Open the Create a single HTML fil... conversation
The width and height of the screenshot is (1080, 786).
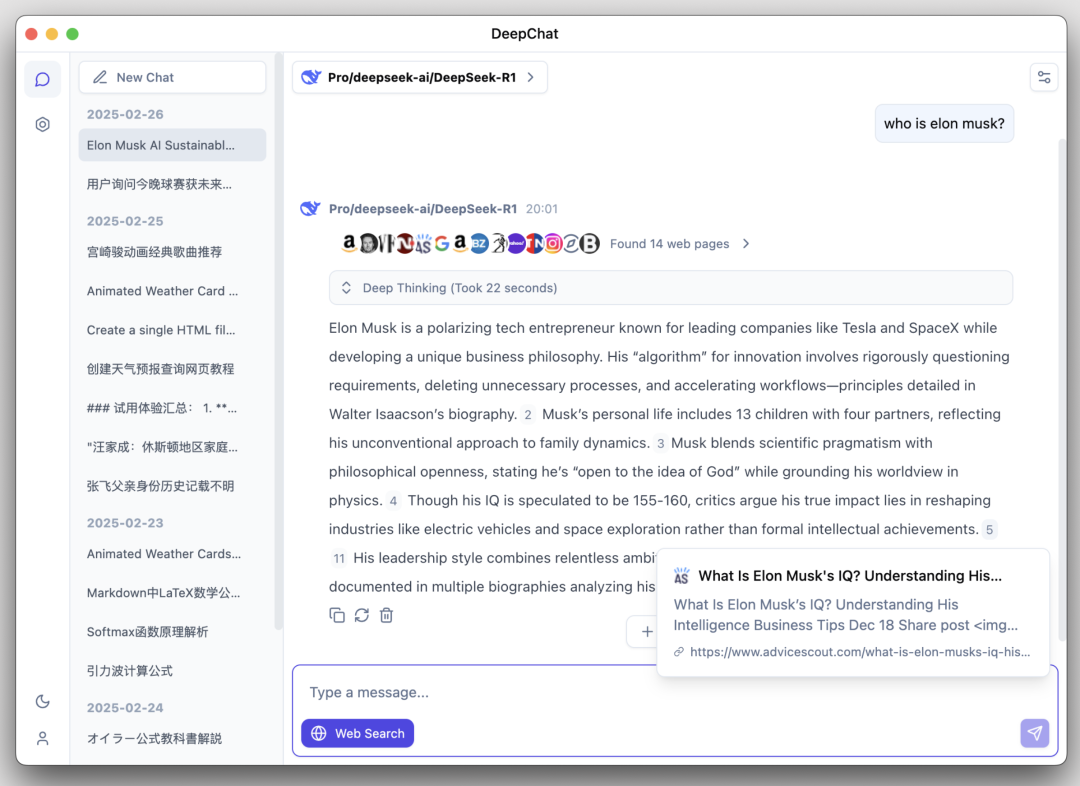click(172, 330)
